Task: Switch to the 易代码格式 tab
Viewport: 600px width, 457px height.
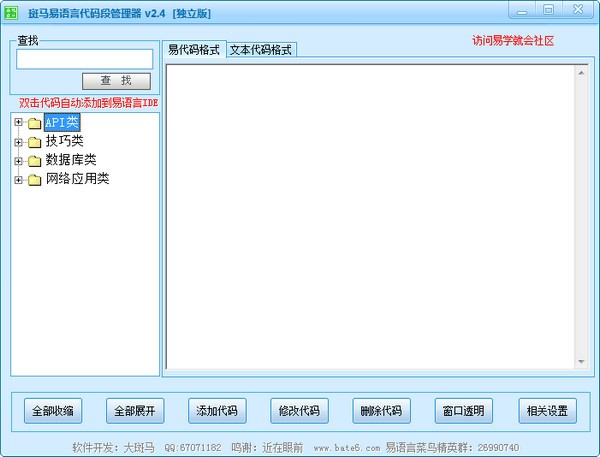Action: coord(194,50)
